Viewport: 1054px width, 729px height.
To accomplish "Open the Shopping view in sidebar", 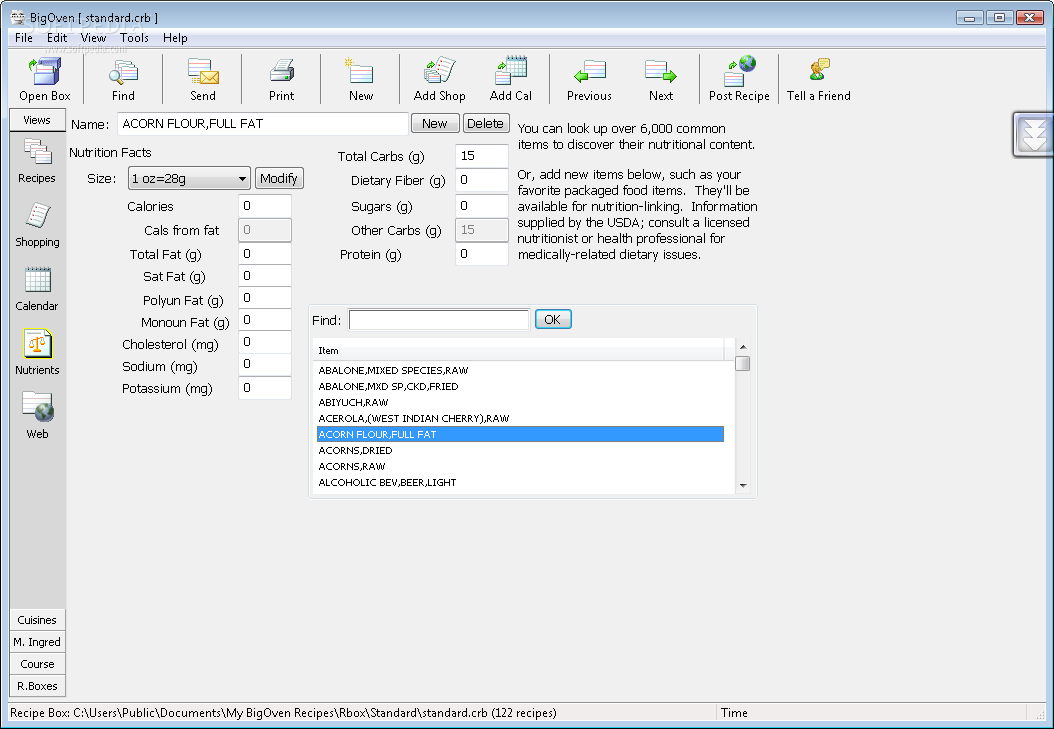I will tap(37, 225).
